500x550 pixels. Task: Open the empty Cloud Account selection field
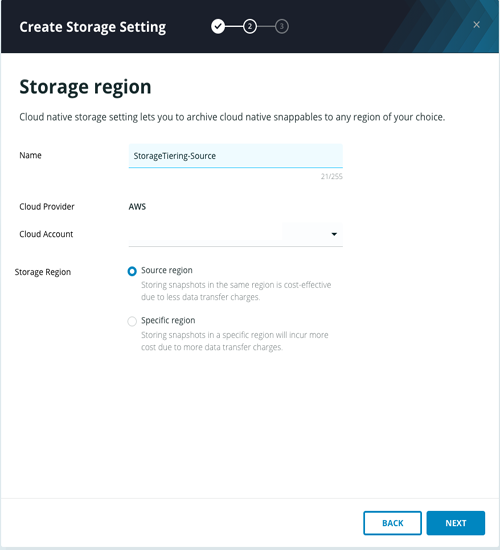(235, 234)
